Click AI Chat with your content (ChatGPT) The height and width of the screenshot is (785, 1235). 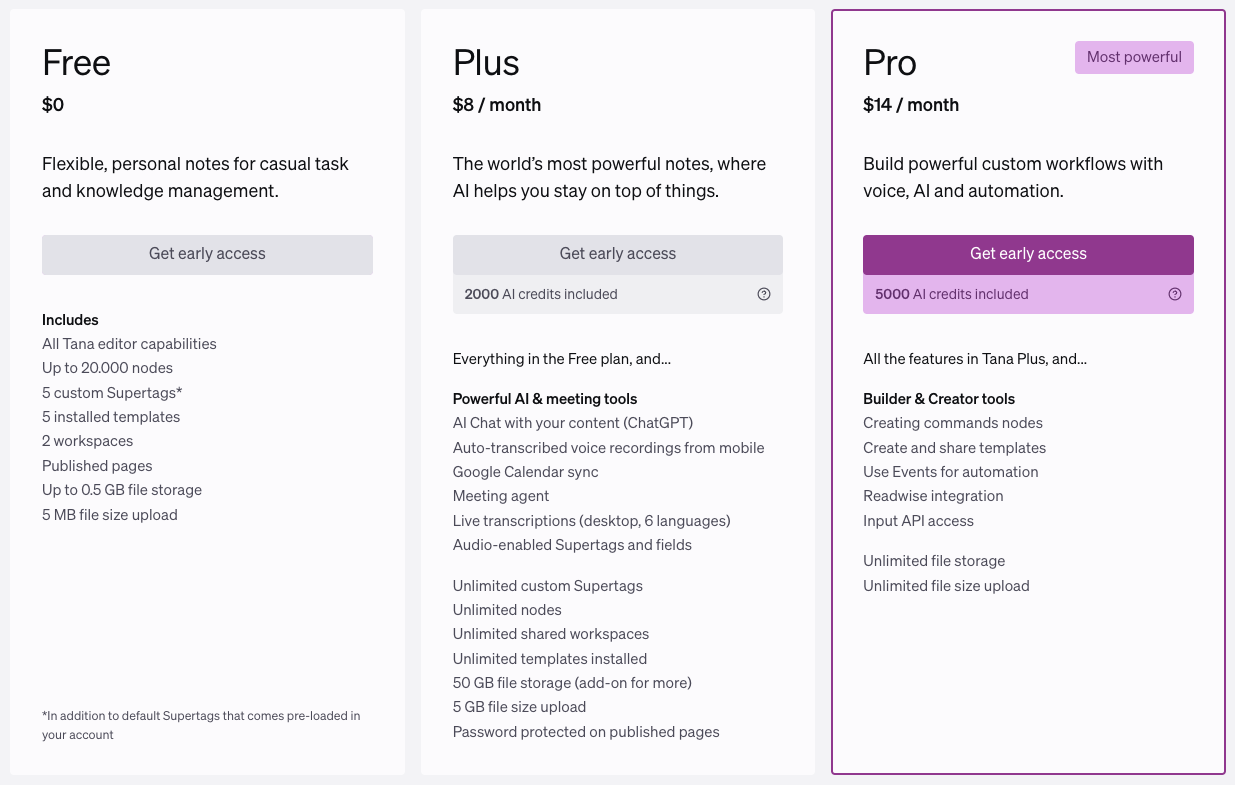573,423
